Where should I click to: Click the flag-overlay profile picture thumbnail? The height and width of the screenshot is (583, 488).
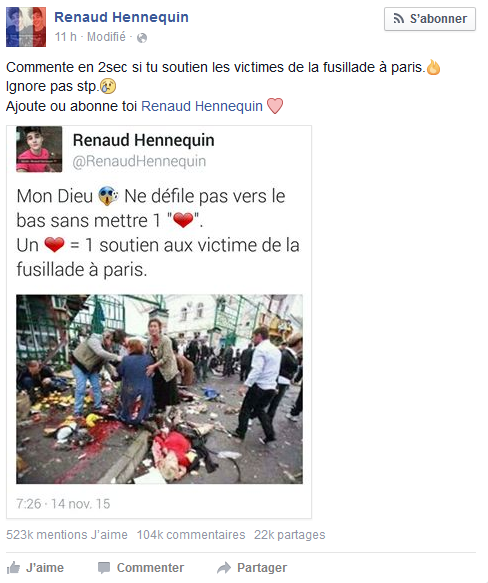[x=26, y=27]
